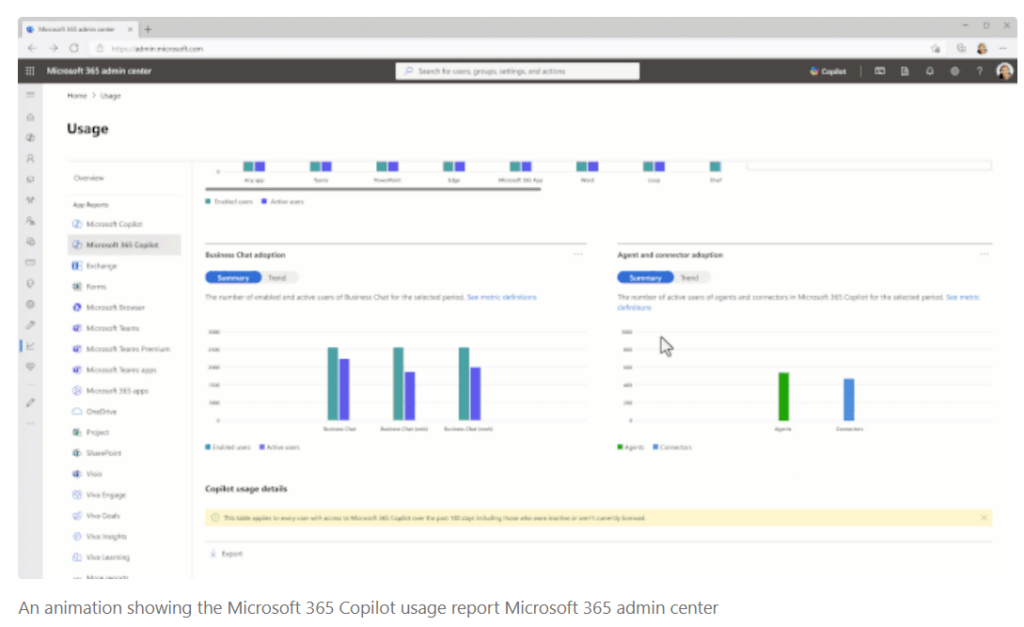Screen dimensions: 1024x627
Task: Open browser settings and more menu
Action: pyautogui.click(x=1004, y=48)
